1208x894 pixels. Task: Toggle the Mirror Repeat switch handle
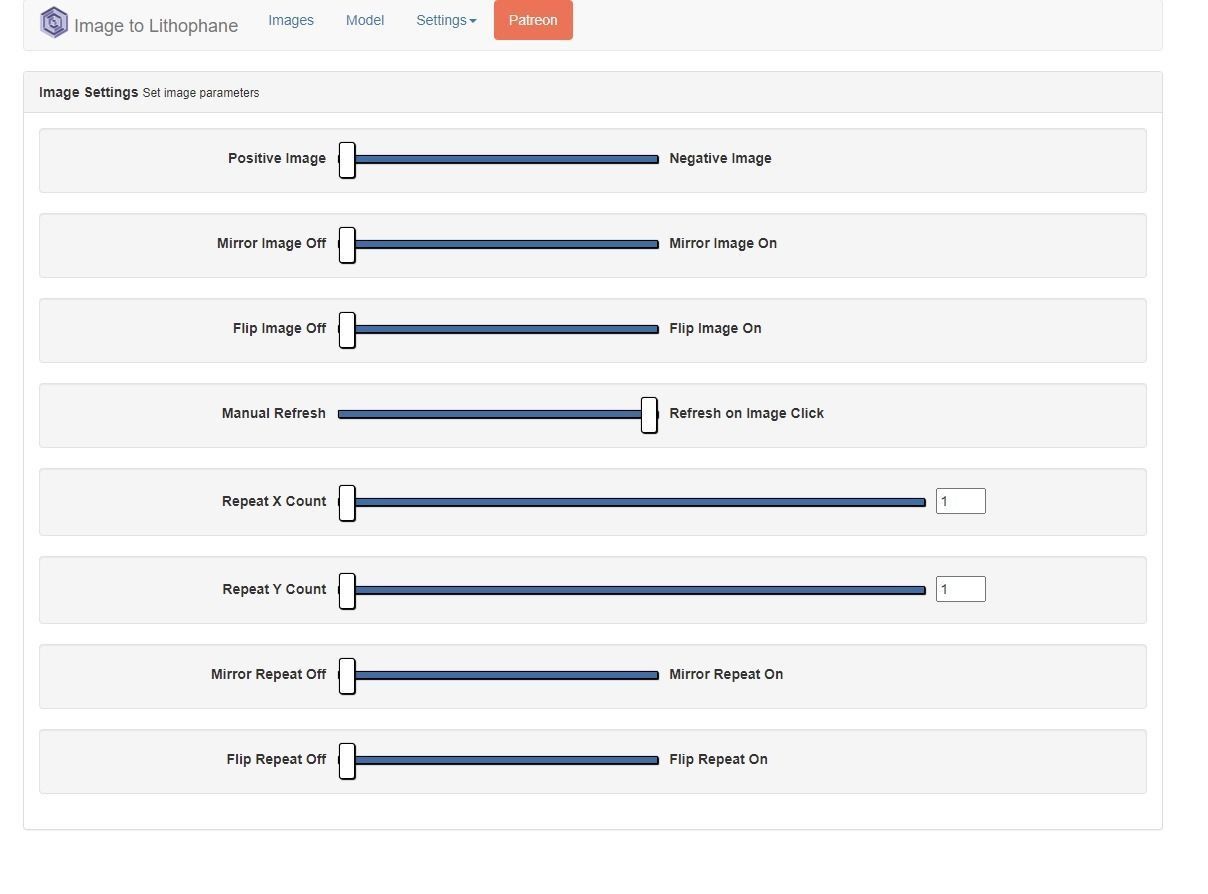point(347,676)
